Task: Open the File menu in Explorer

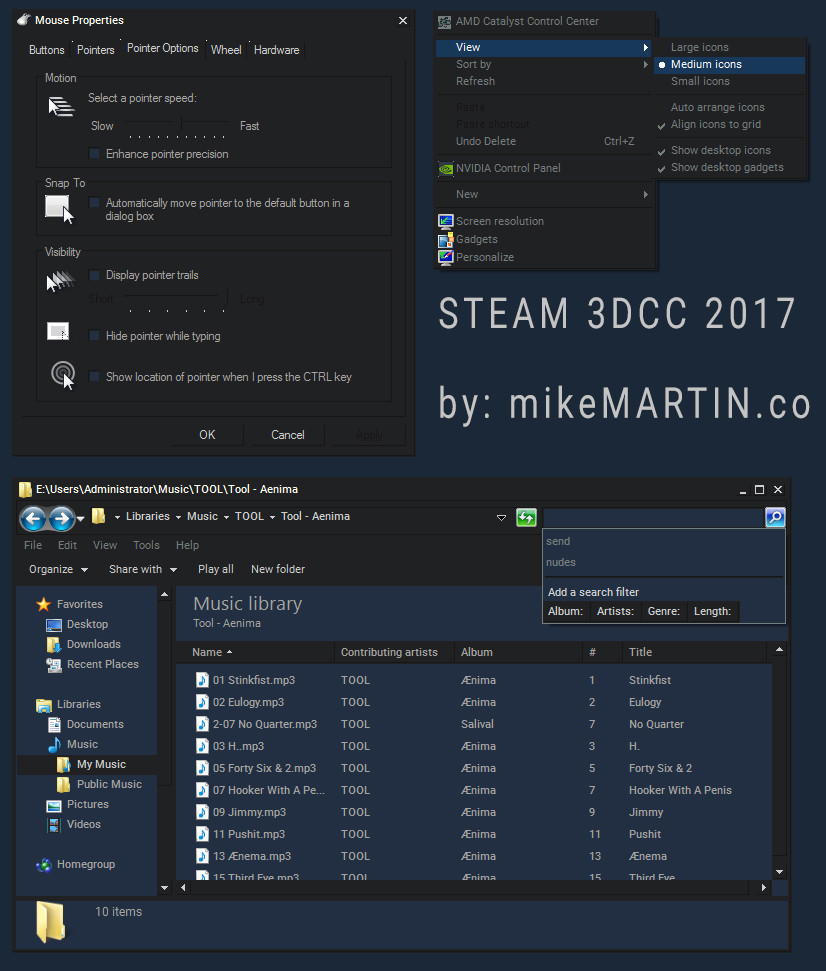Action: 33,545
